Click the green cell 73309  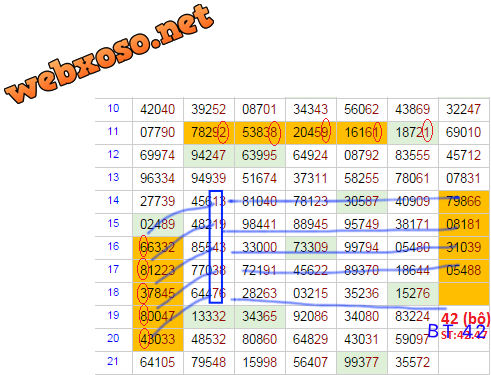click(311, 248)
